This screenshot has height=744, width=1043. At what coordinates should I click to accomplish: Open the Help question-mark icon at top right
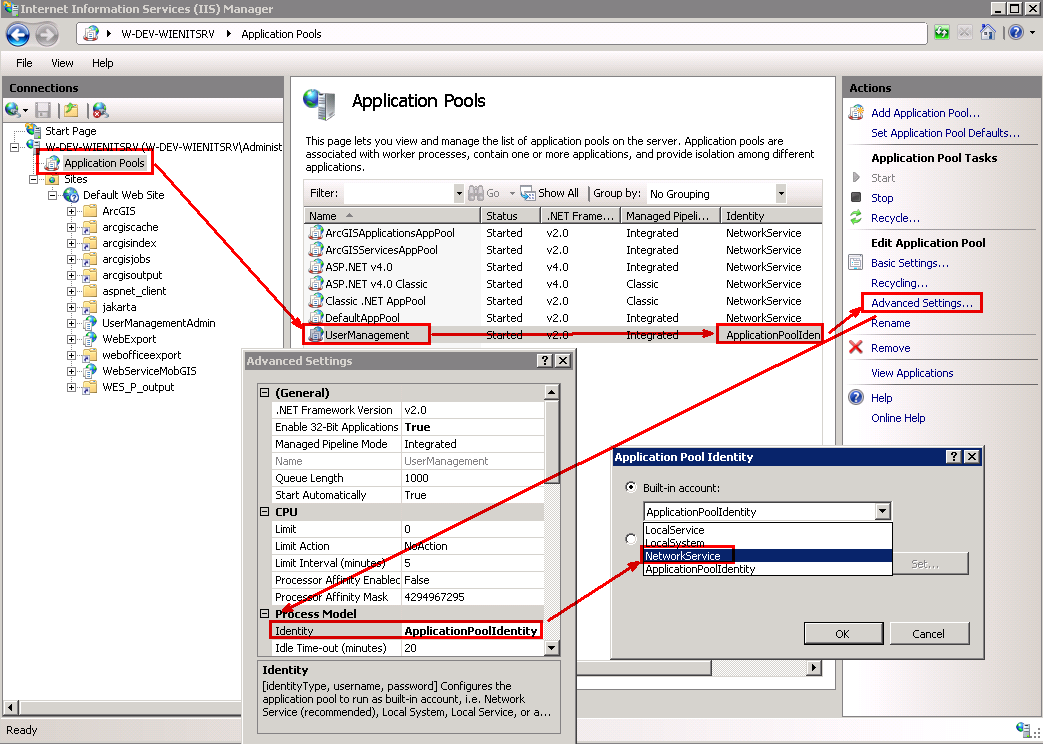tap(1014, 33)
